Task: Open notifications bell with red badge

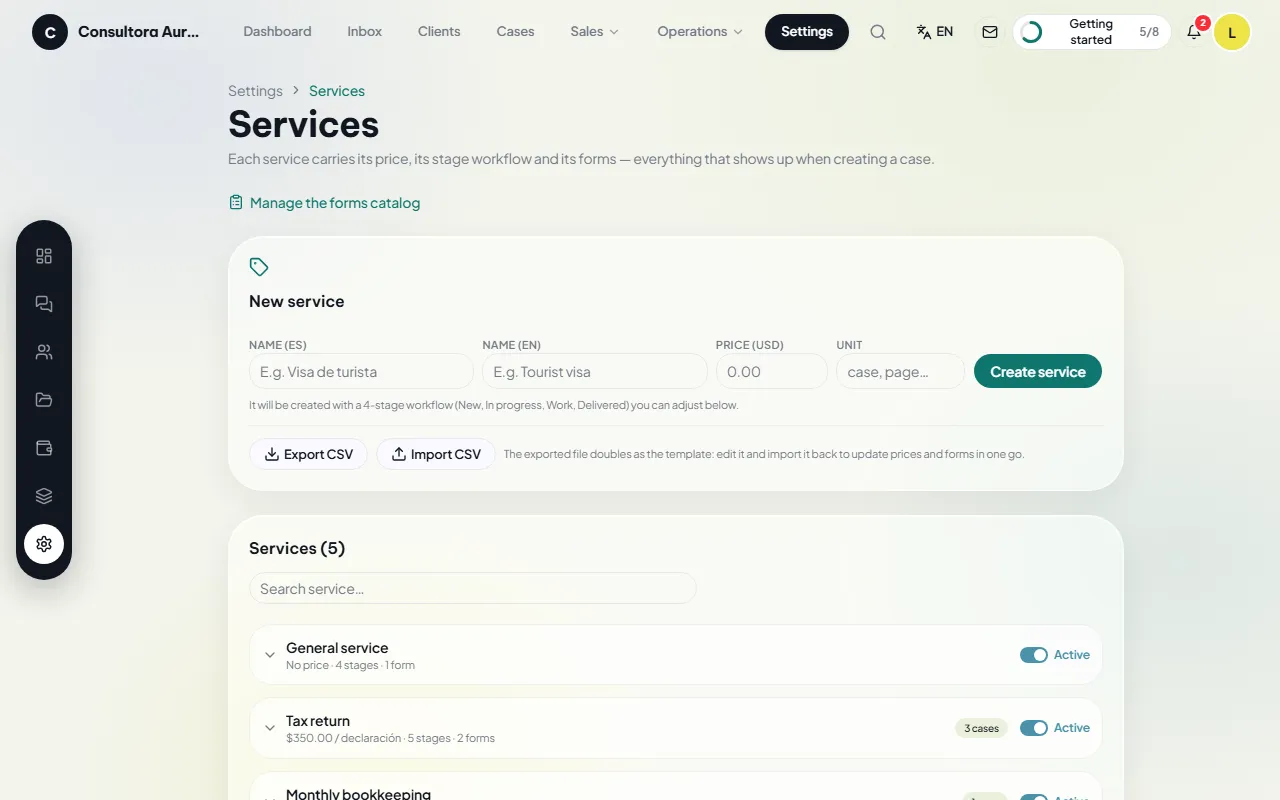Action: (x=1194, y=32)
